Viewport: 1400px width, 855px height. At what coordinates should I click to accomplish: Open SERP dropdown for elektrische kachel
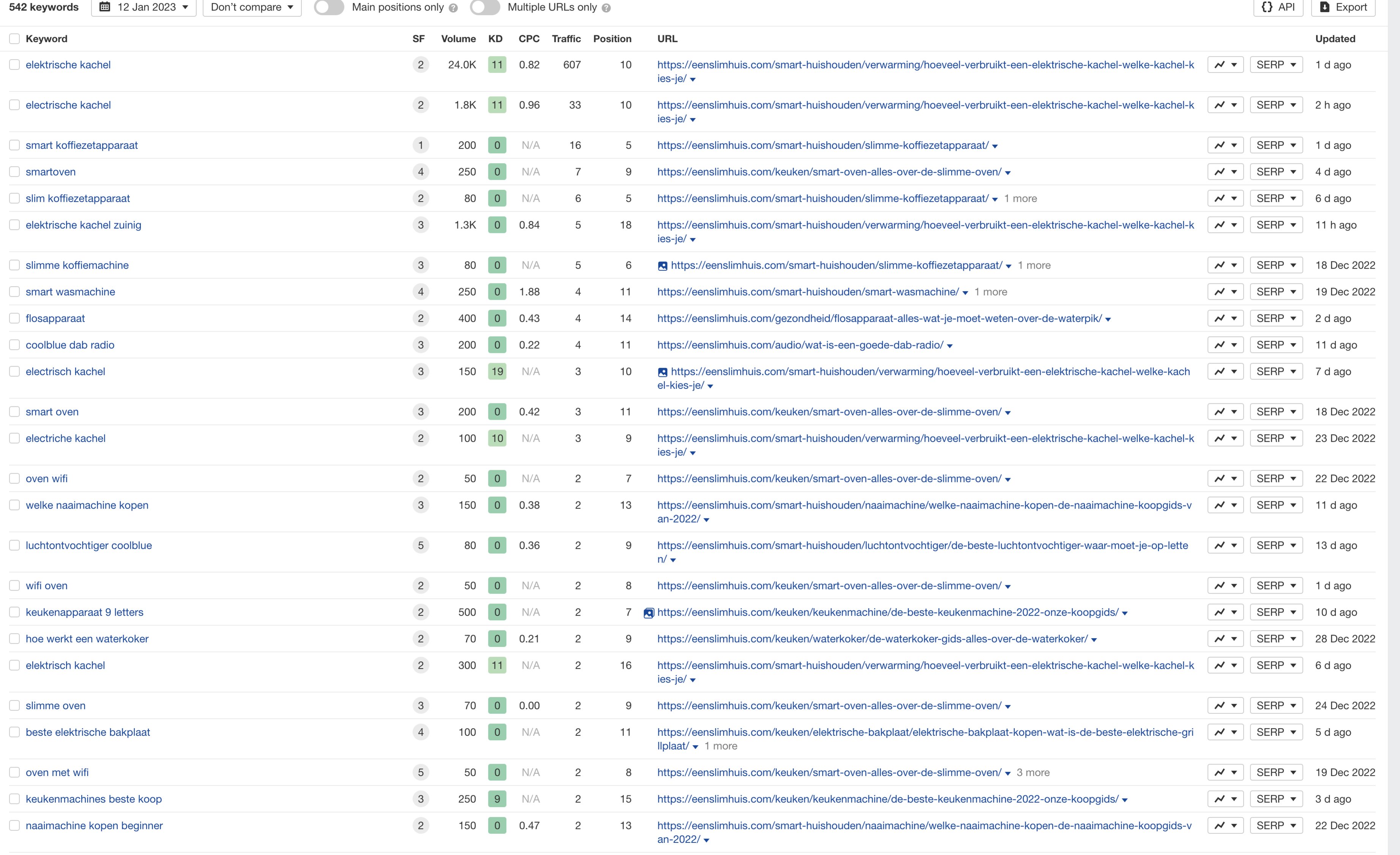[x=1276, y=65]
